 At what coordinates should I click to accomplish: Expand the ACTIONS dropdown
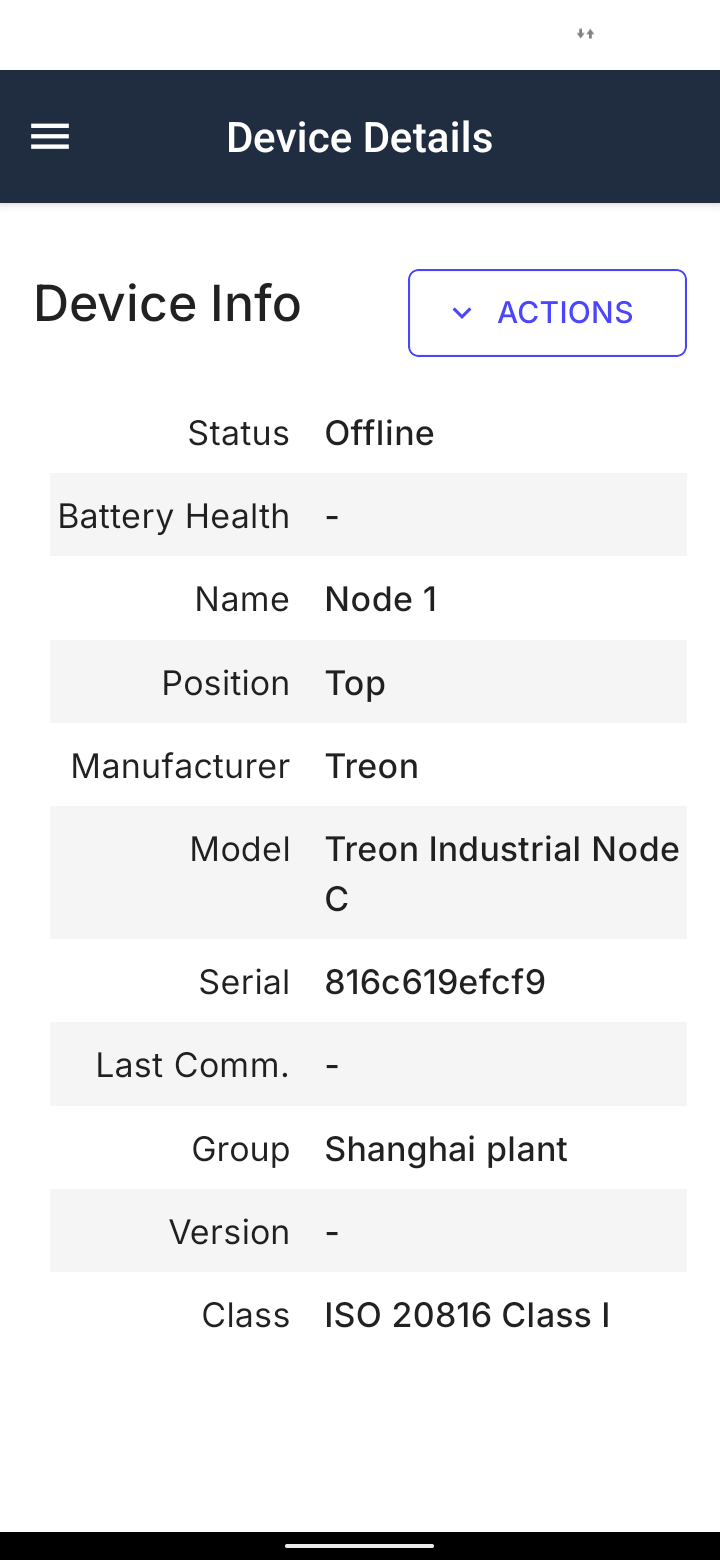547,313
